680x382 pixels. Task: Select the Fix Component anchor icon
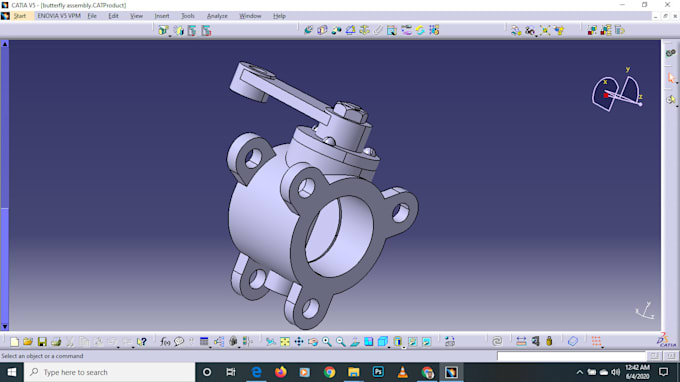pyautogui.click(x=364, y=30)
